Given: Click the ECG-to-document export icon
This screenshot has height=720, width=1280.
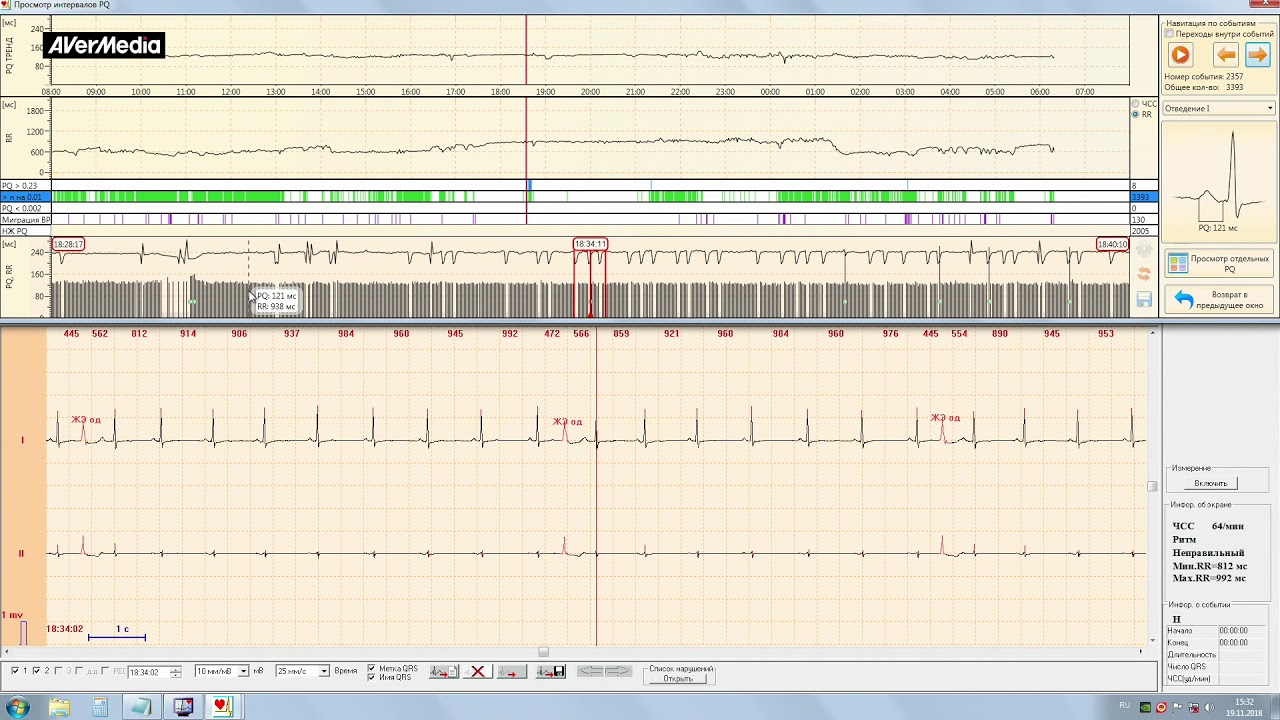Looking at the screenshot, I should [444, 672].
